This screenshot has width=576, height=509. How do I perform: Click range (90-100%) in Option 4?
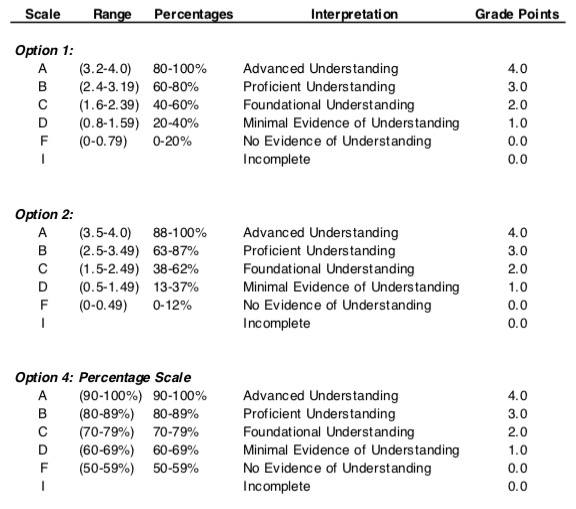111,396
